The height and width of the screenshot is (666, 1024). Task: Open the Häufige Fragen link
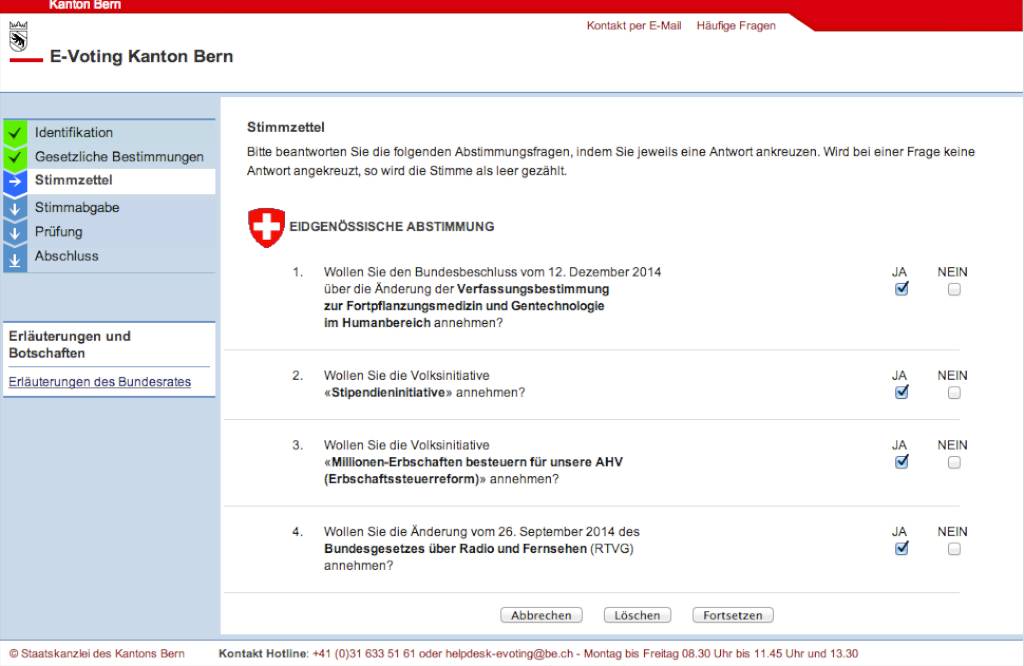pyautogui.click(x=735, y=26)
